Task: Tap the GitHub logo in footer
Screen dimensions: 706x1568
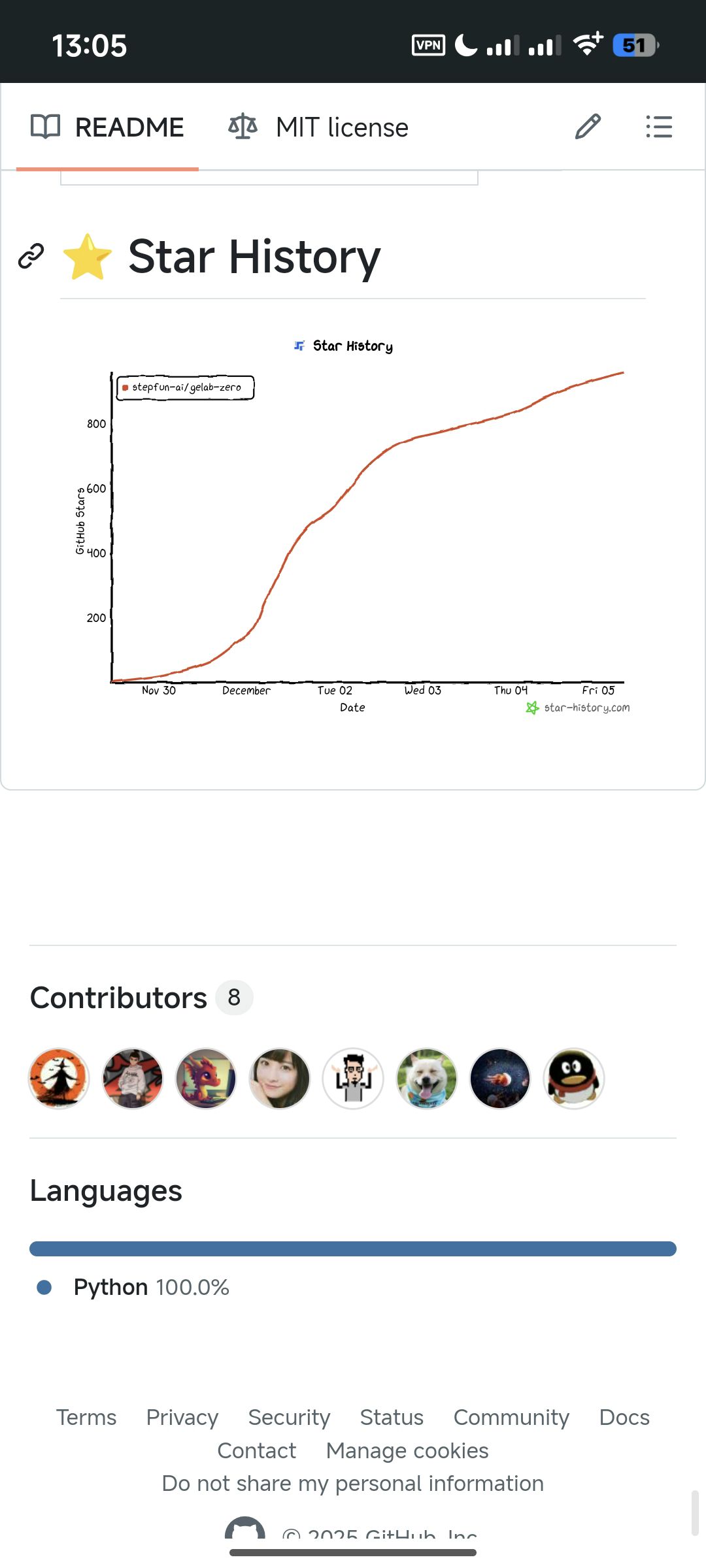Action: coord(244,1529)
